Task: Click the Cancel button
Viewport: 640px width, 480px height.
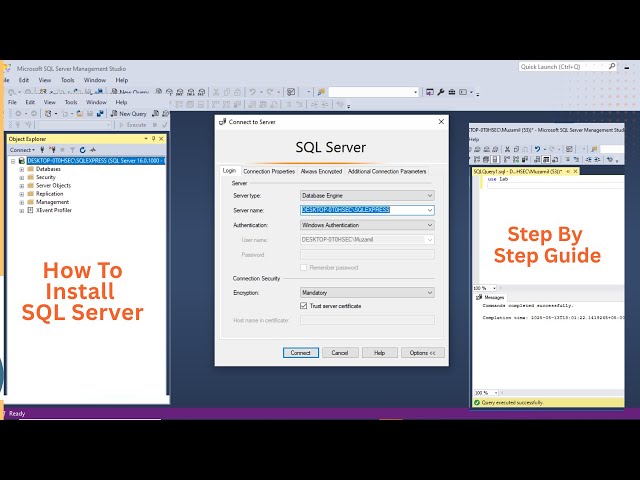Action: click(340, 353)
